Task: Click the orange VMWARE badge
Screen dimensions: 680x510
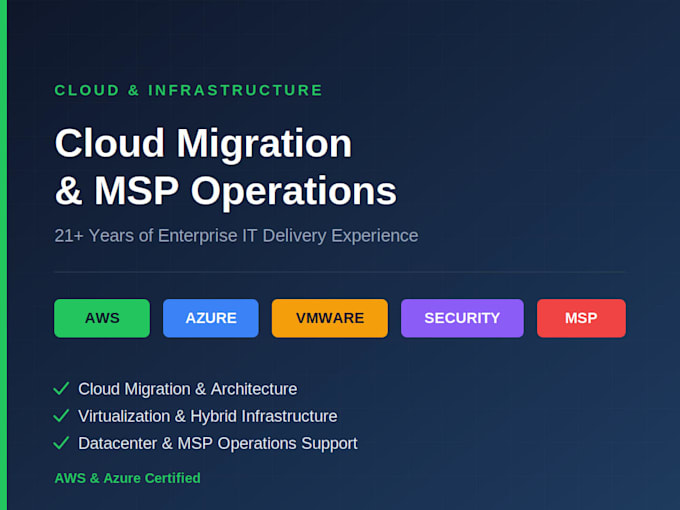Action: (x=330, y=318)
